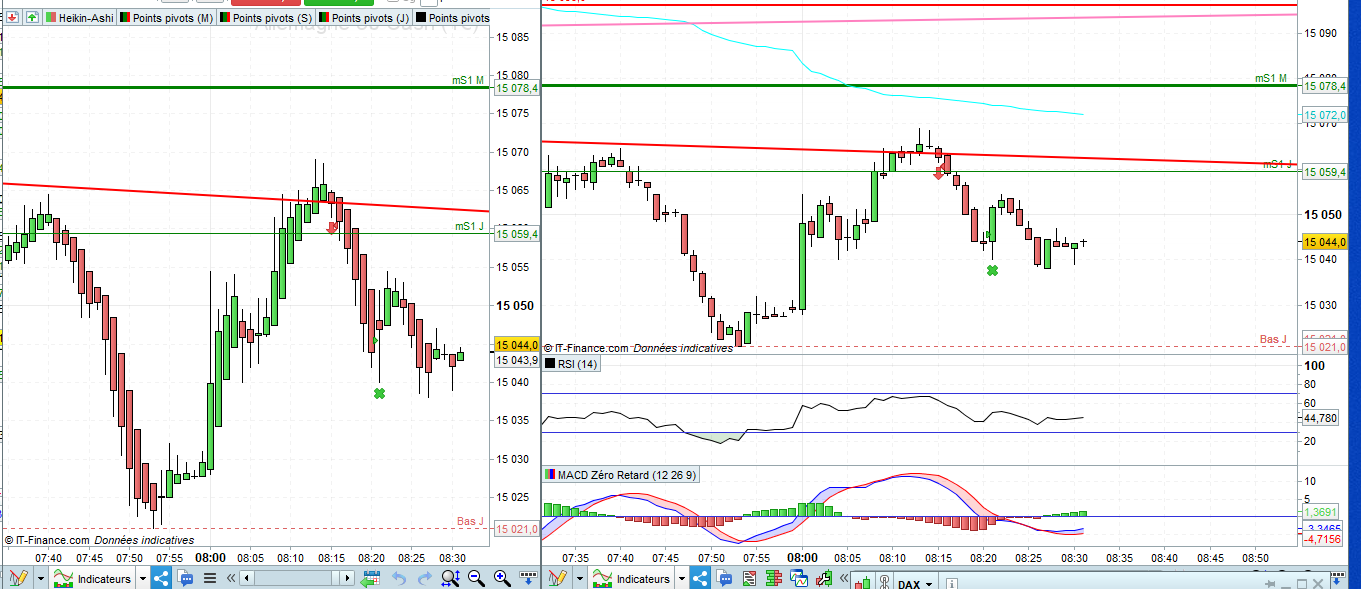
Task: Click red down-arrow marker in left chart
Action: pos(332,229)
